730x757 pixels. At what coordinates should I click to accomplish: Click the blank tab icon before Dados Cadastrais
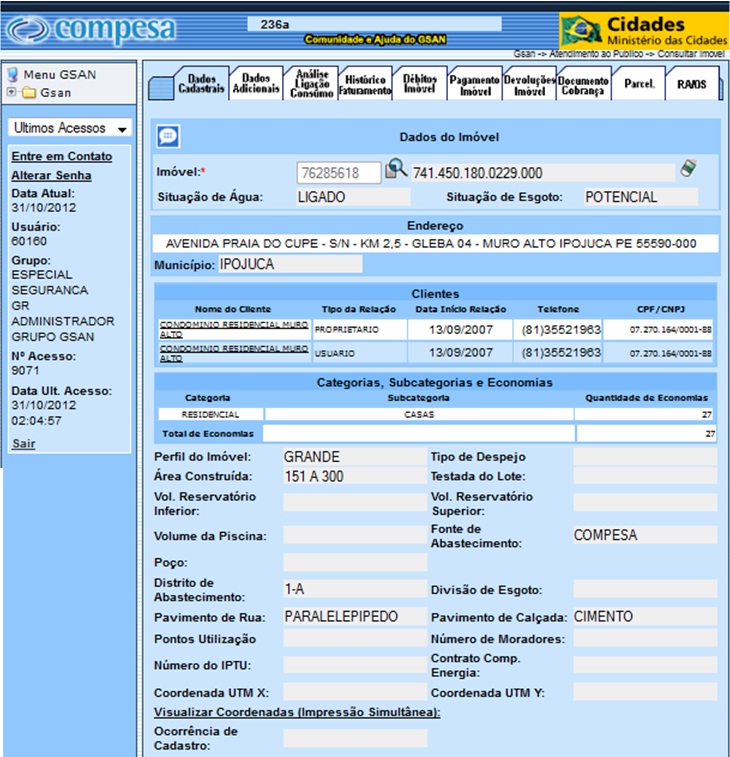point(161,87)
